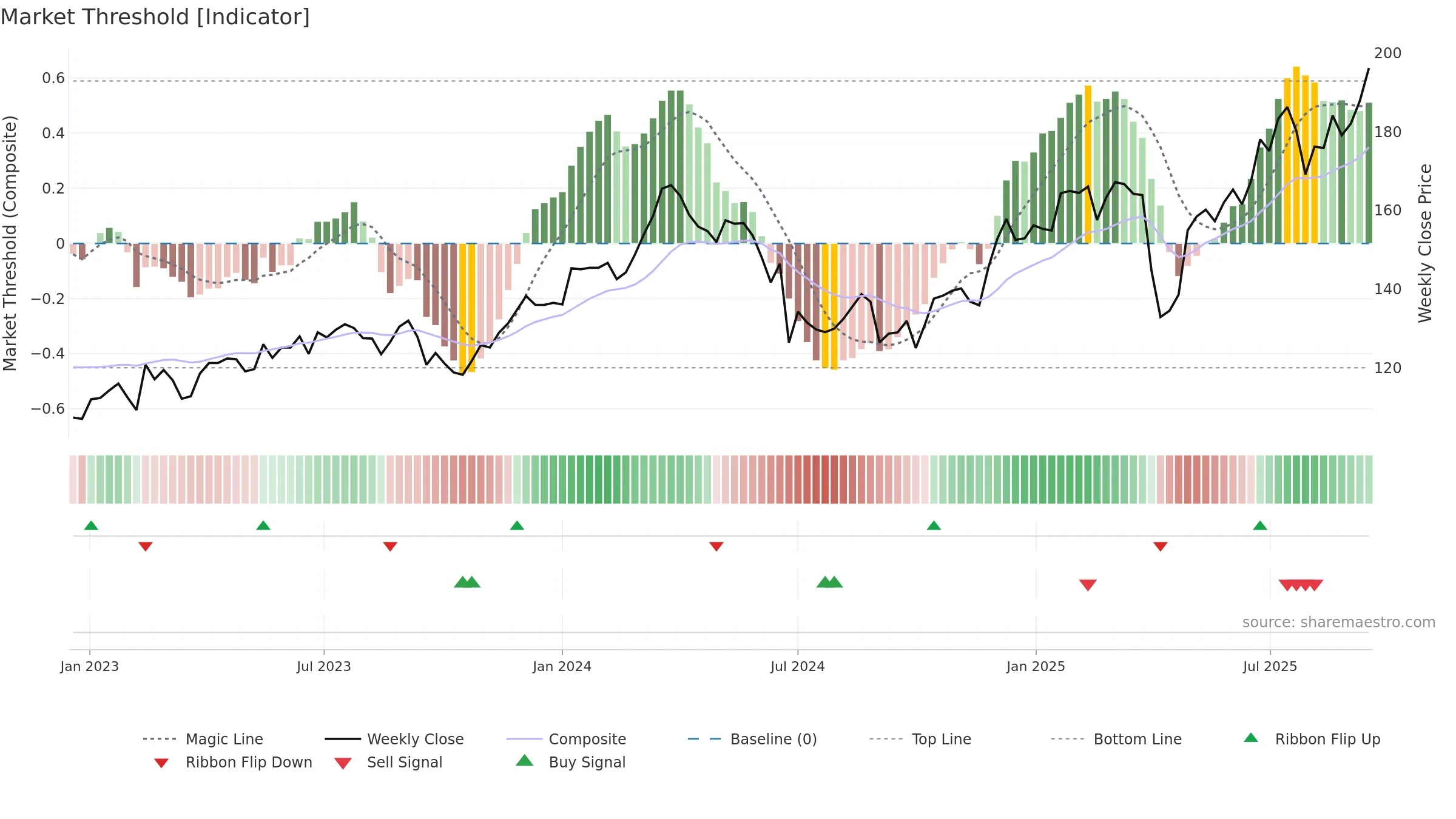Screen dimensions: 1456x819
Task: Click the yellow bar in Feb 2025
Action: coord(1088,164)
